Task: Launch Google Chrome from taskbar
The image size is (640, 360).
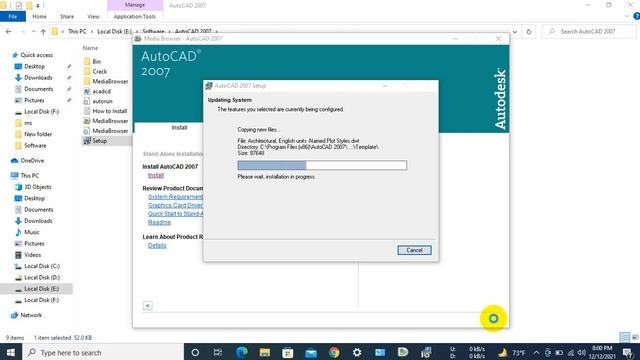Action: click(334, 352)
